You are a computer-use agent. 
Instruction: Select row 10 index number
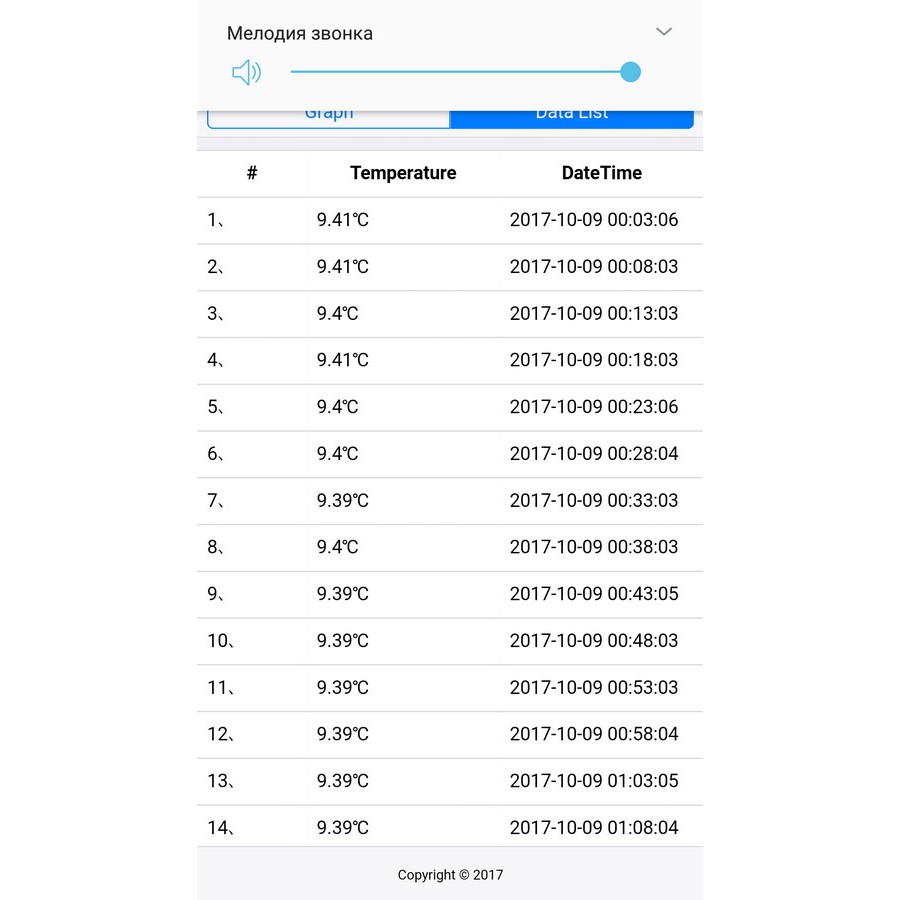click(x=220, y=641)
